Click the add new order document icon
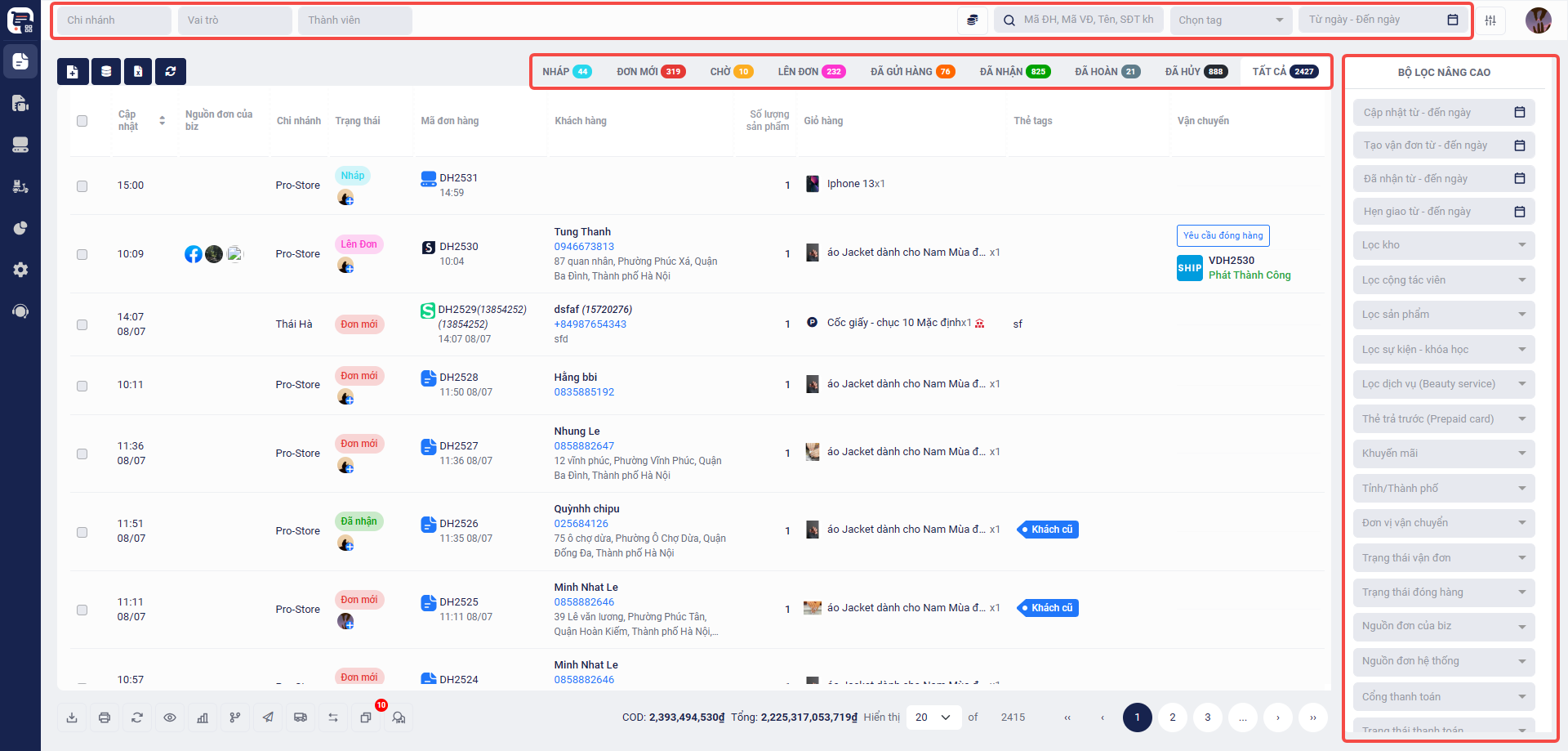This screenshot has width=1568, height=751. [x=73, y=72]
